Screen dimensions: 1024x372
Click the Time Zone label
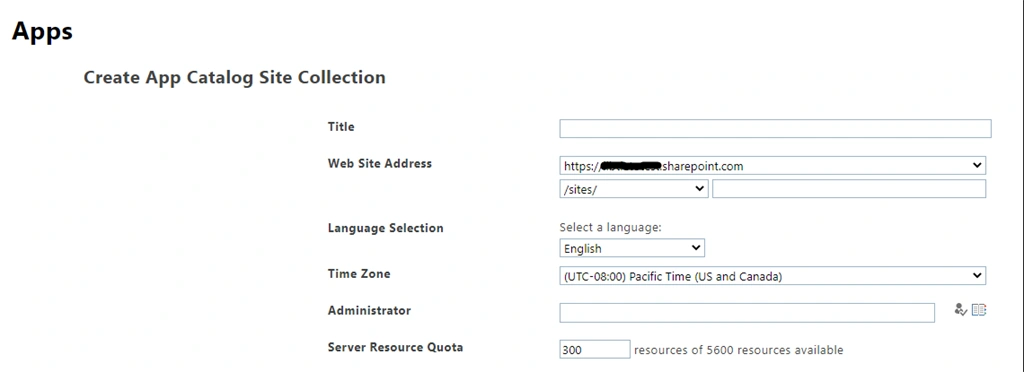pos(359,273)
